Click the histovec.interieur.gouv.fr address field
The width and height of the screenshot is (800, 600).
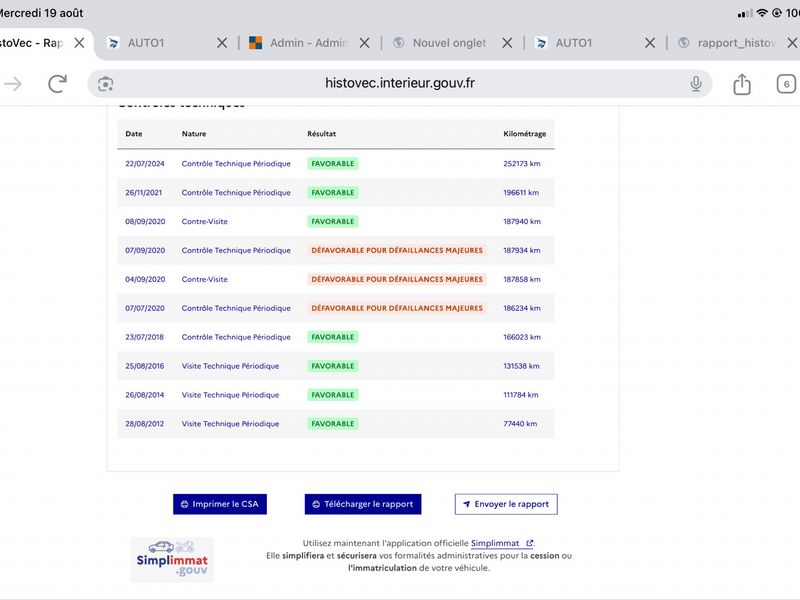[399, 83]
